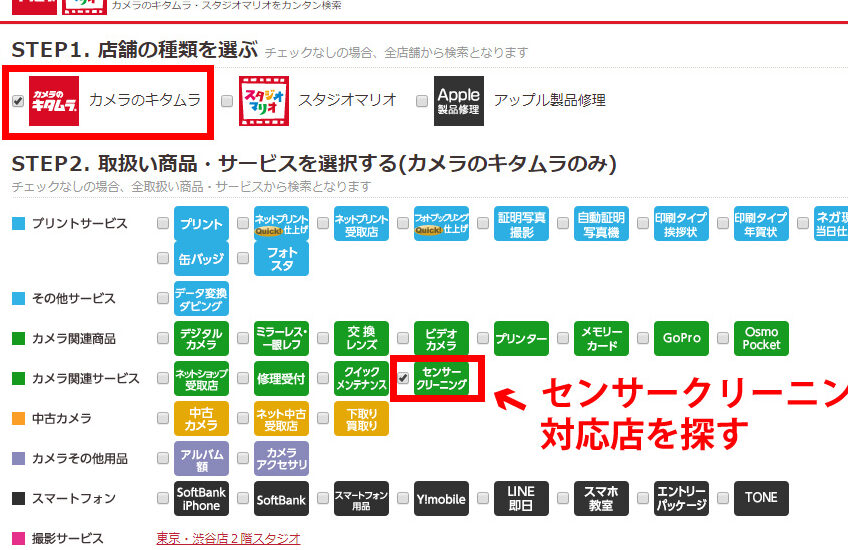Enable the スタジオマリオ store checkbox
The image size is (848, 550).
click(227, 101)
